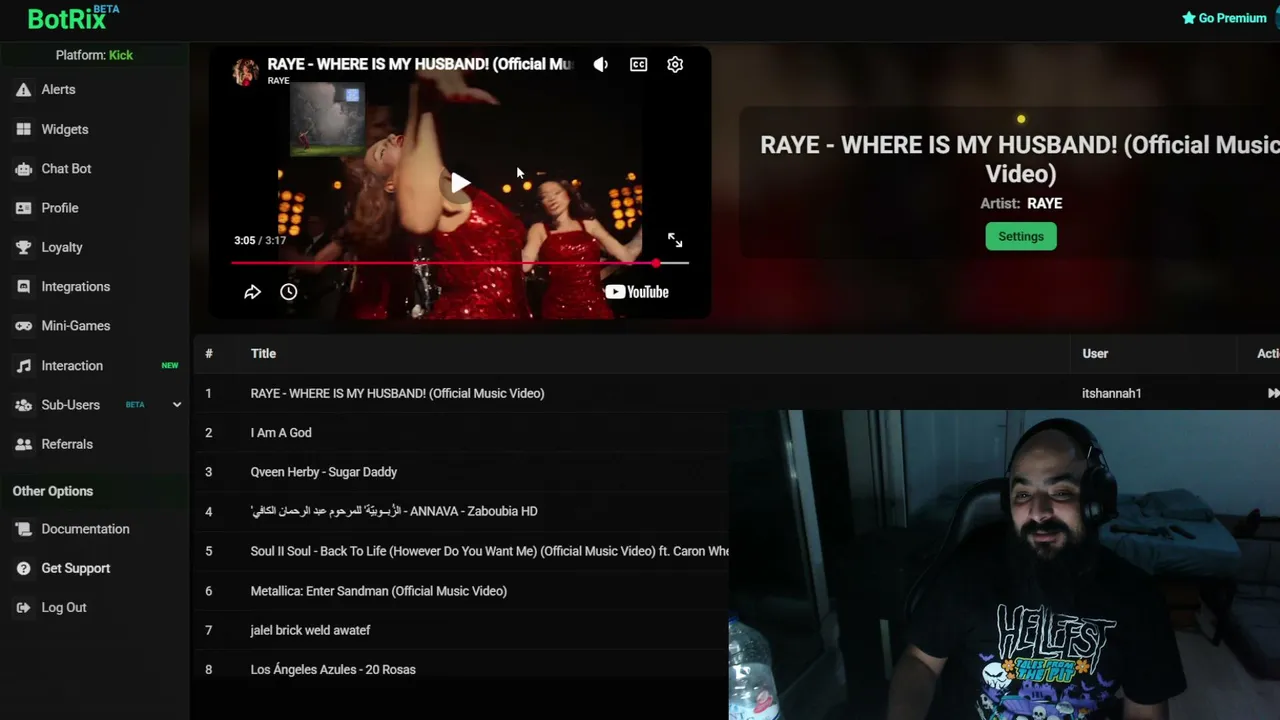Screen dimensions: 1280x720
Task: Enter fullscreen on the video player
Action: pos(675,240)
